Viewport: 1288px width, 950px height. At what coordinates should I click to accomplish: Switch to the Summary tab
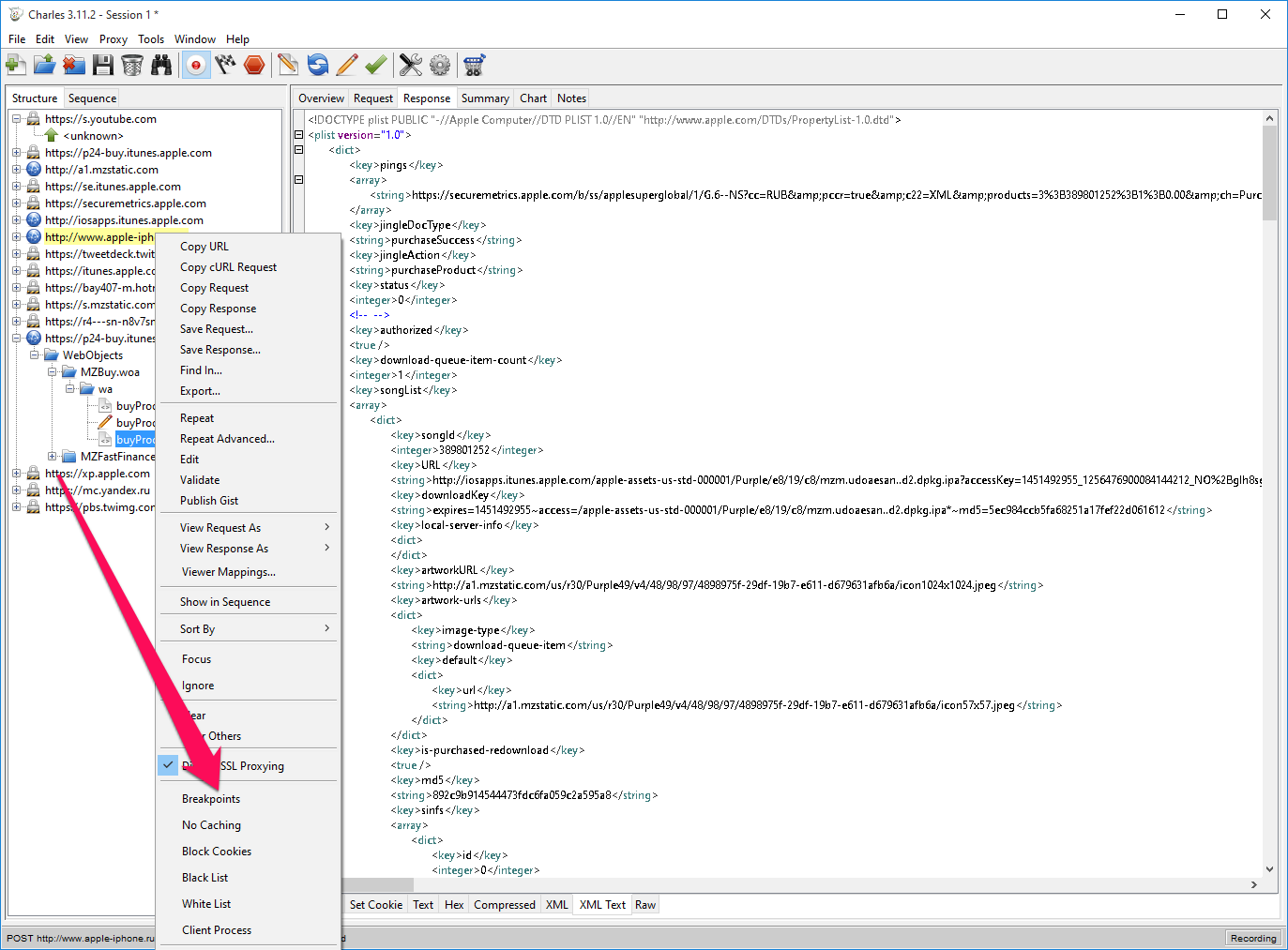485,98
